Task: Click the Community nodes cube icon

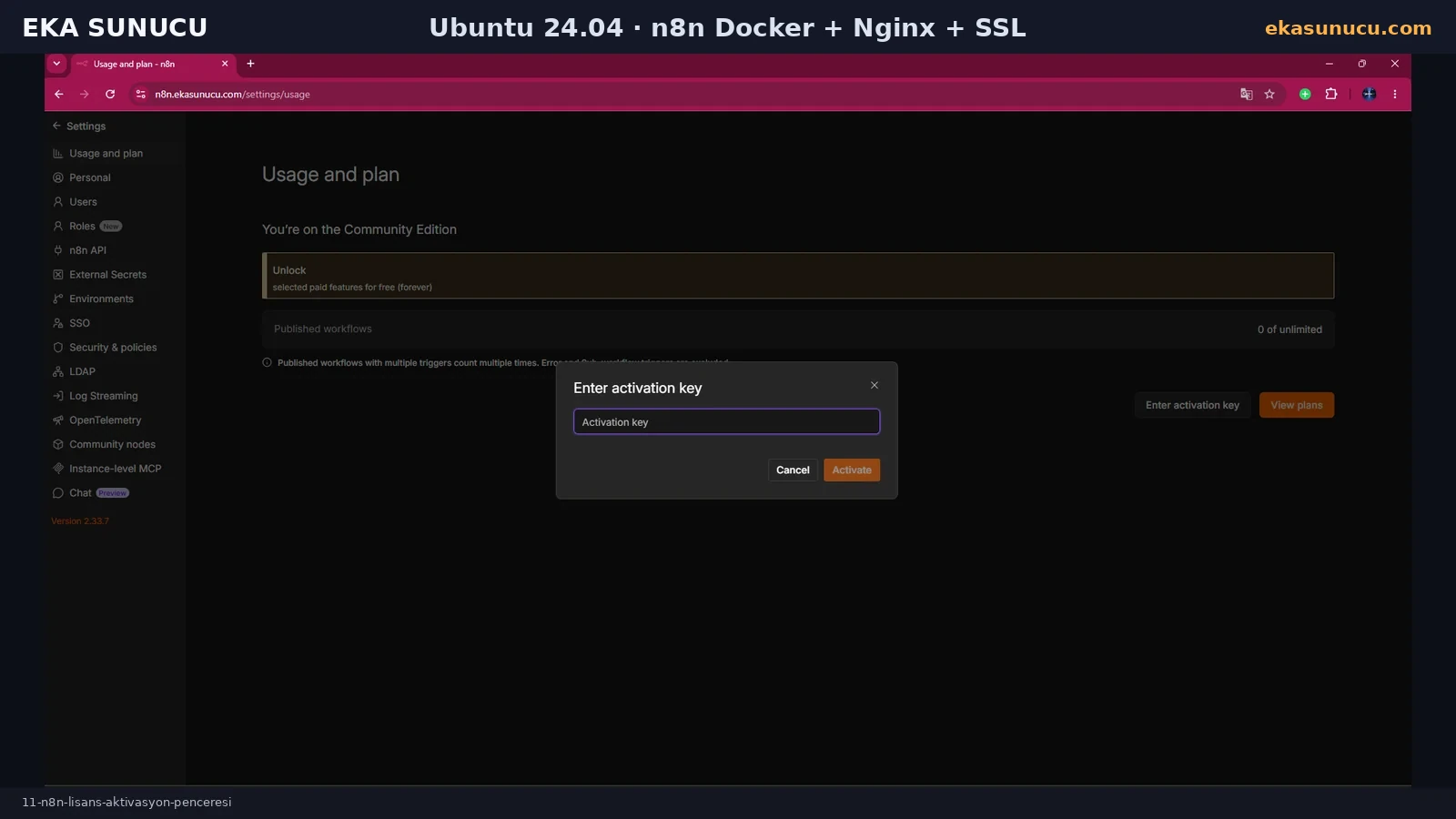Action: (x=58, y=444)
